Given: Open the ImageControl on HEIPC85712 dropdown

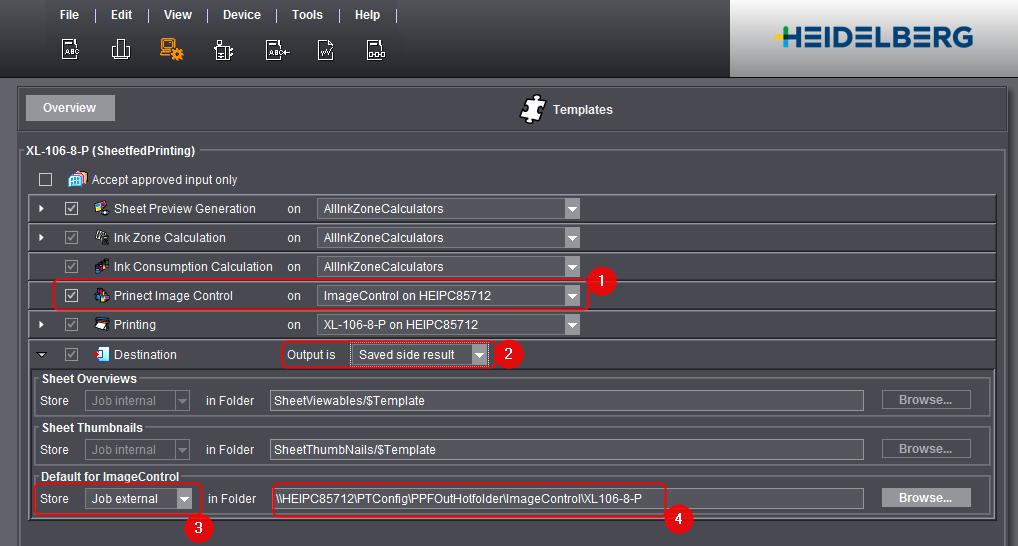Looking at the screenshot, I should [572, 296].
